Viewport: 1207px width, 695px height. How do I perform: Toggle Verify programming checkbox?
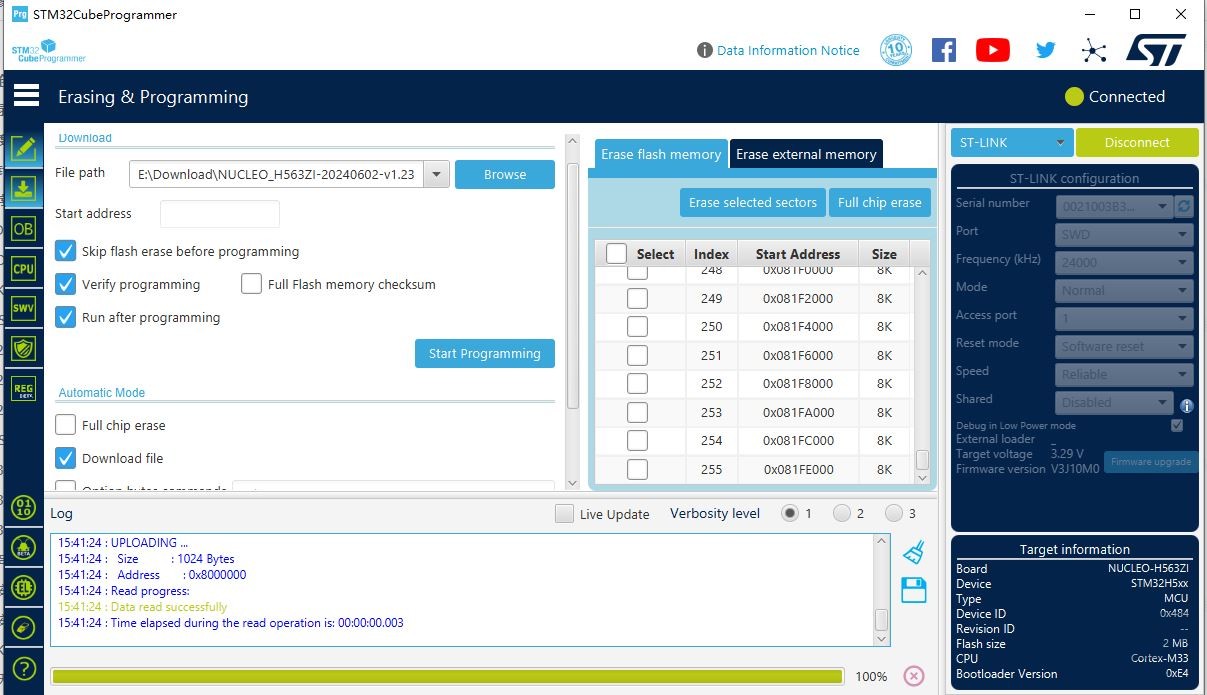click(x=65, y=284)
